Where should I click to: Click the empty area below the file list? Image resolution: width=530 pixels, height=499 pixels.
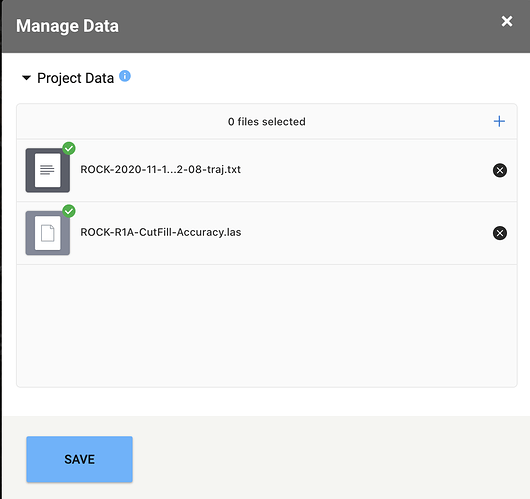(267, 326)
